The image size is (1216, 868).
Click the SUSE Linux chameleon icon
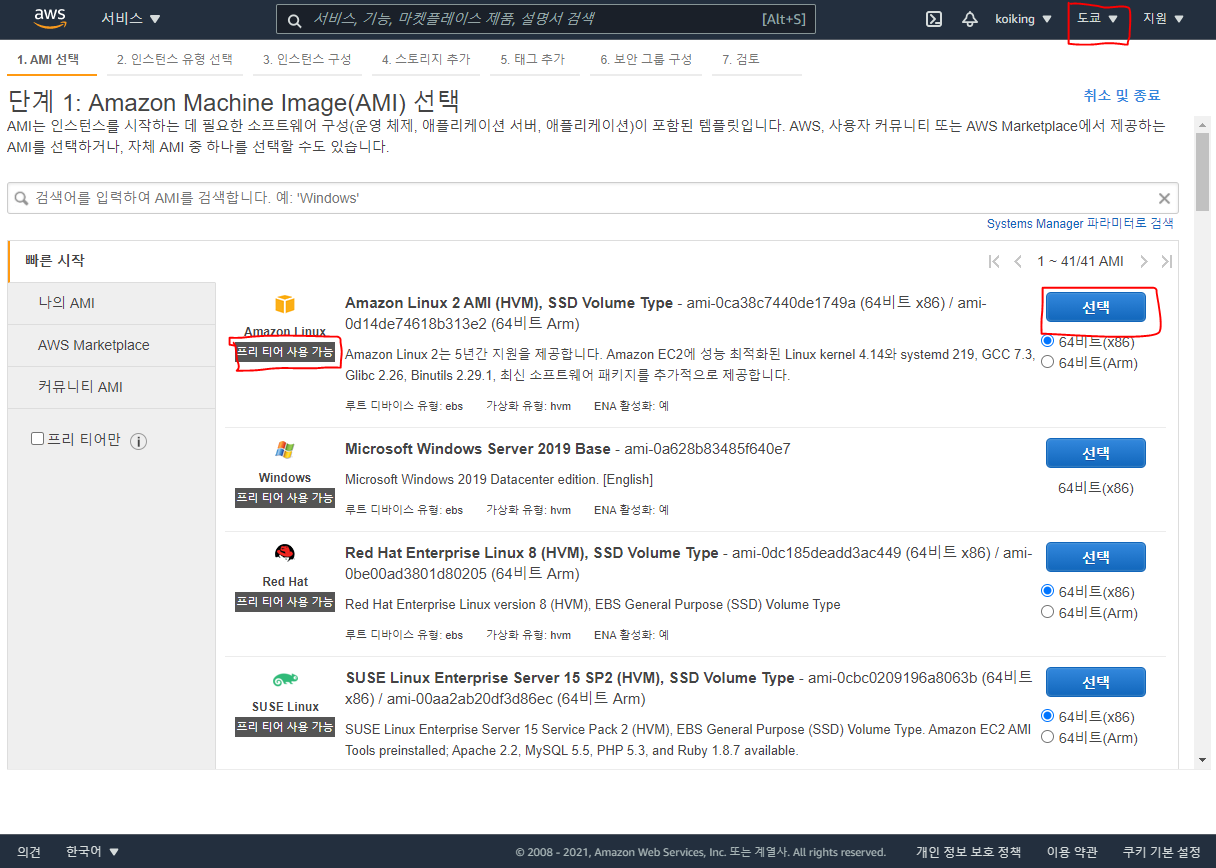pos(285,679)
